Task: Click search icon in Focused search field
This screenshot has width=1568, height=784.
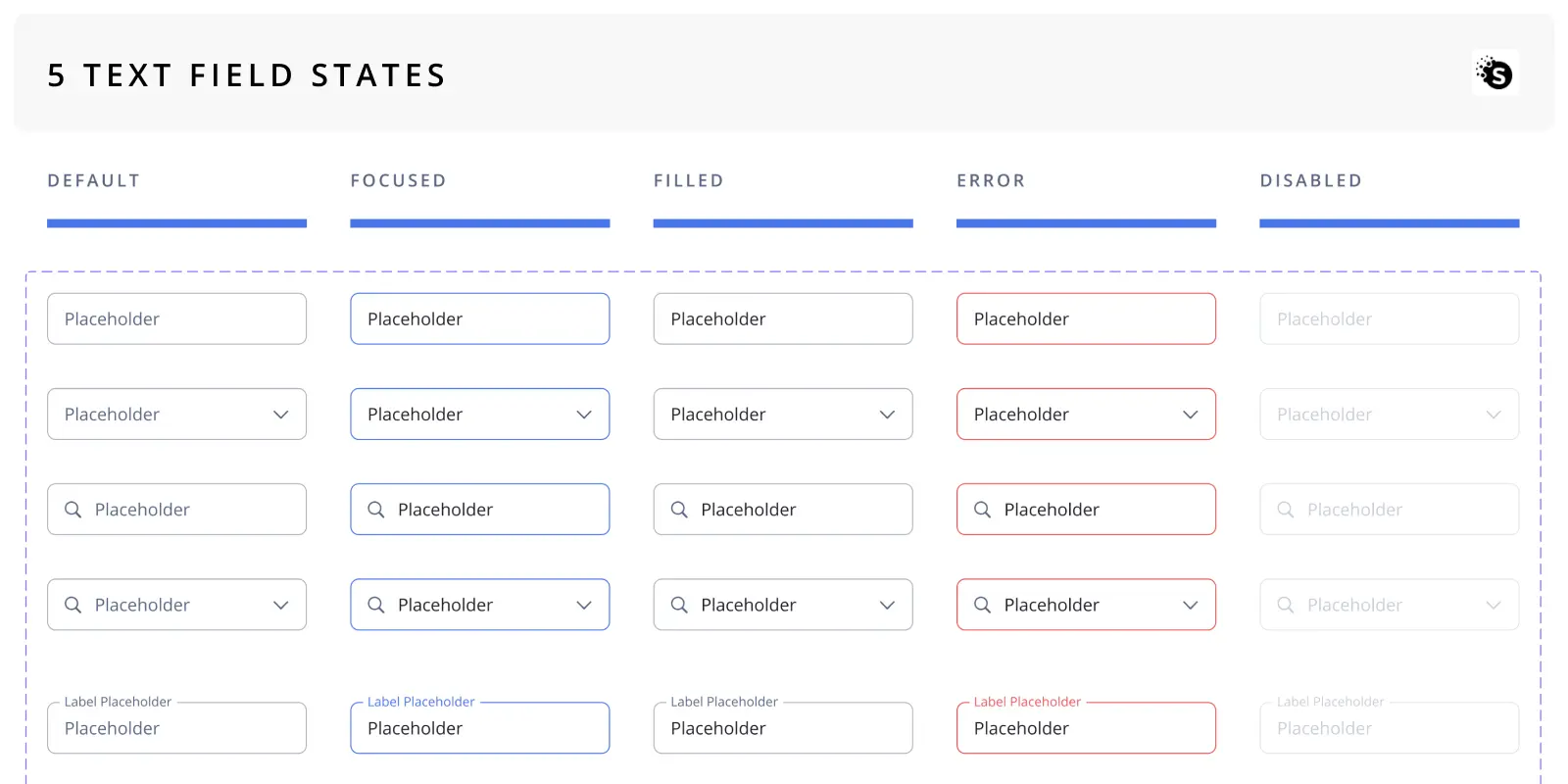Action: [375, 510]
